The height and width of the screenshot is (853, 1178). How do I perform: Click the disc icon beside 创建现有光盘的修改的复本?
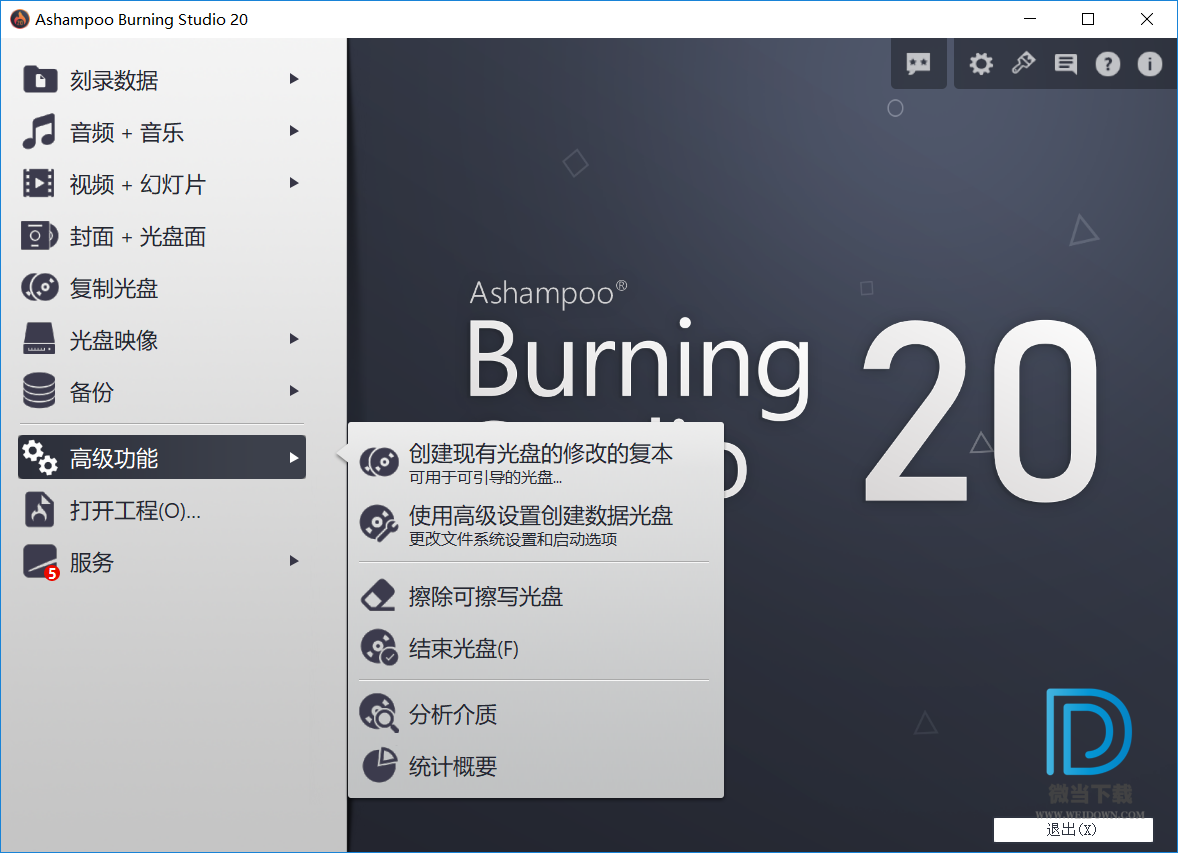(x=379, y=461)
